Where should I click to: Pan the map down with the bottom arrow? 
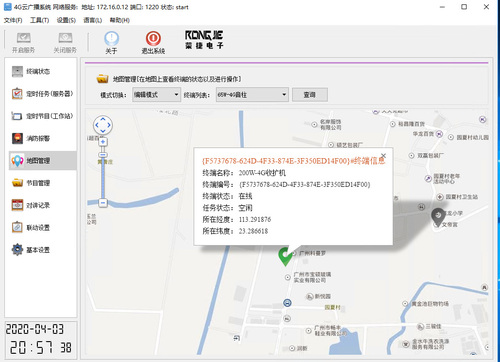(103, 131)
